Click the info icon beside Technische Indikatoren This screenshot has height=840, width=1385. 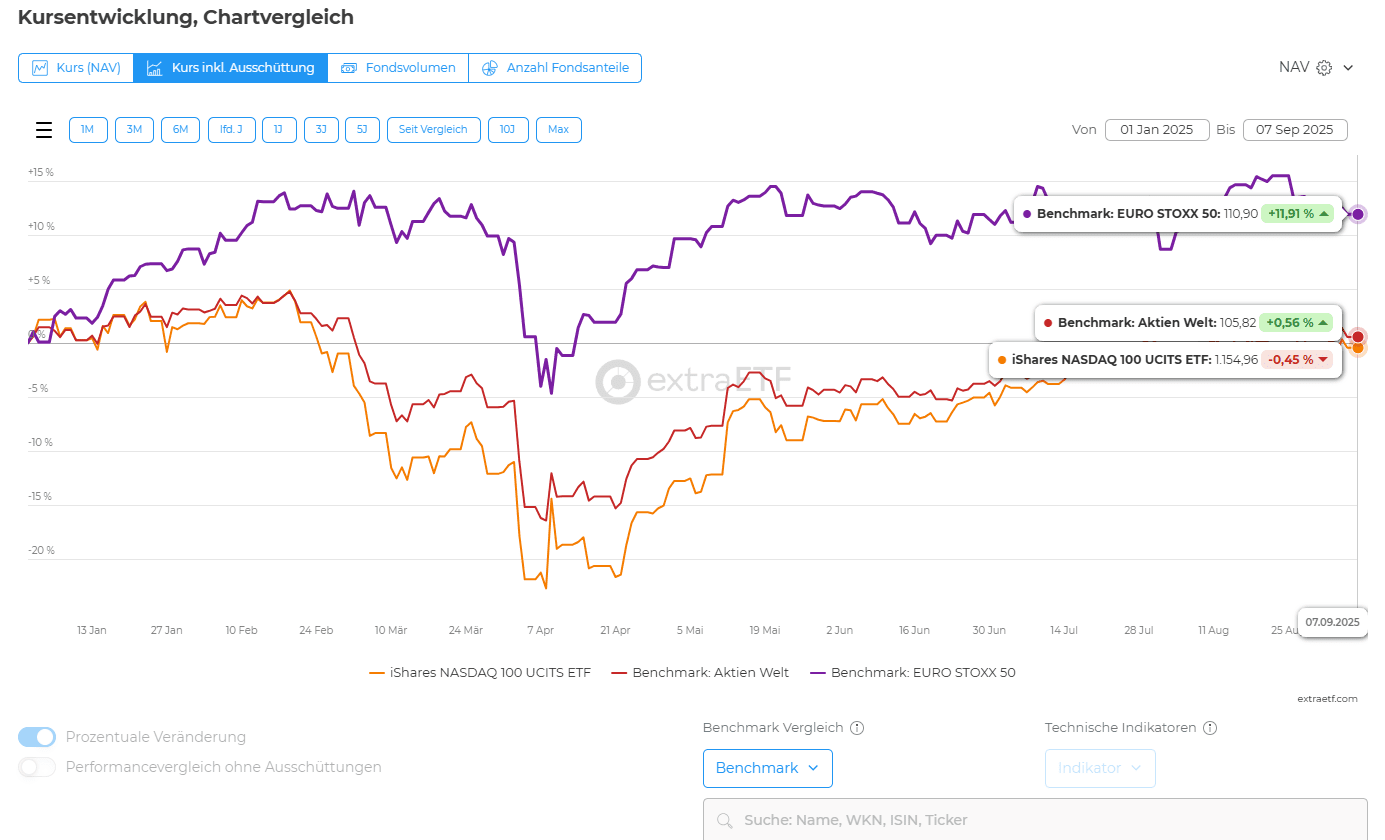tap(1210, 728)
